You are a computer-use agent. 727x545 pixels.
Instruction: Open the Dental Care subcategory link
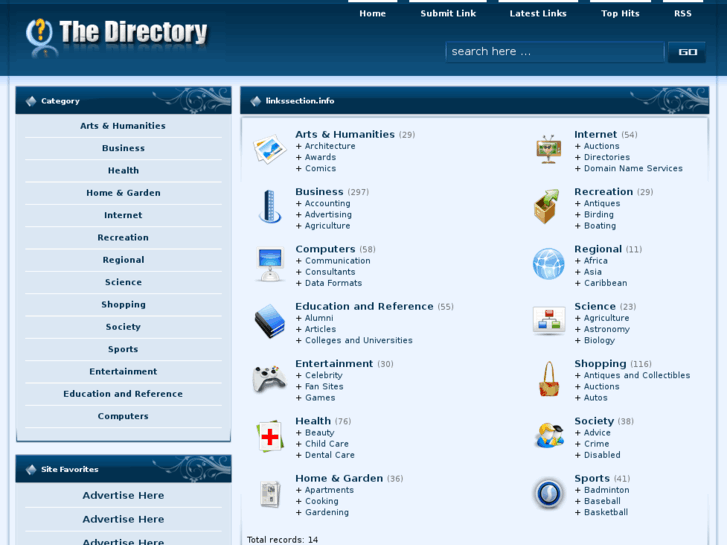pos(329,455)
